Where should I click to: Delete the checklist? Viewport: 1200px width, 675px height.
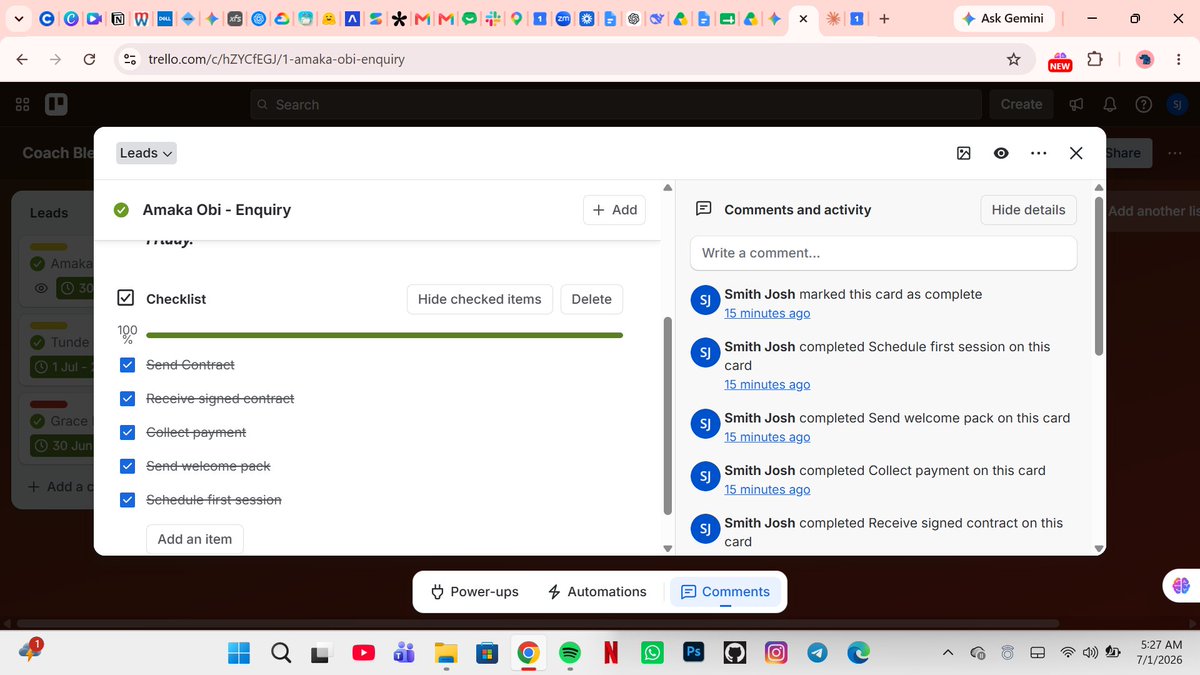coord(591,299)
